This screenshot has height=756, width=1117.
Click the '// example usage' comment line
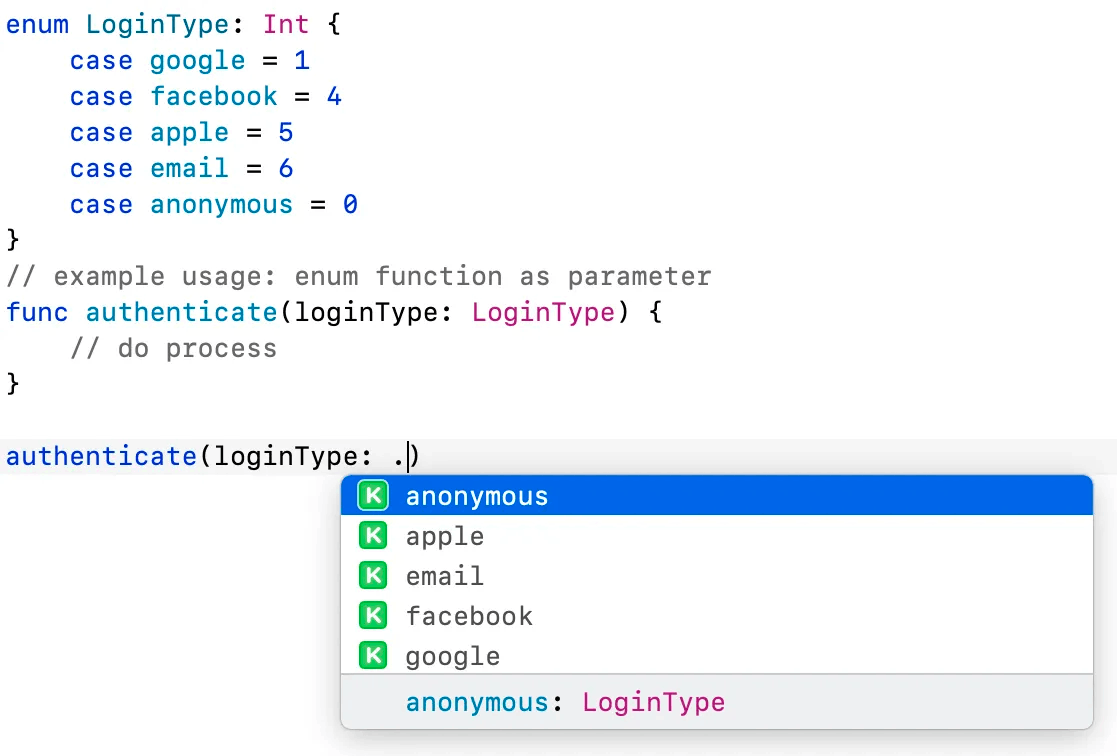tap(359, 276)
